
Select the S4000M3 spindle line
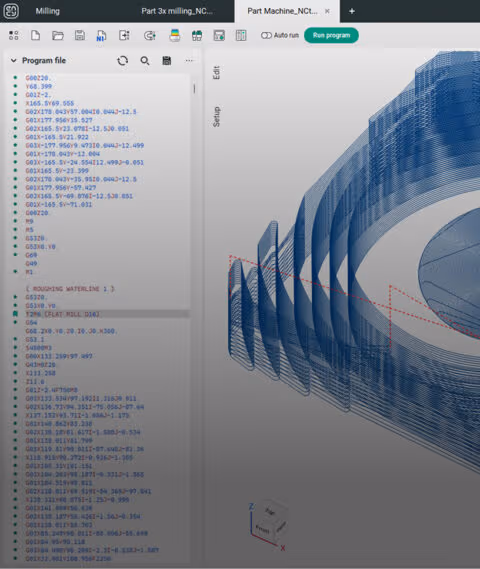point(38,348)
